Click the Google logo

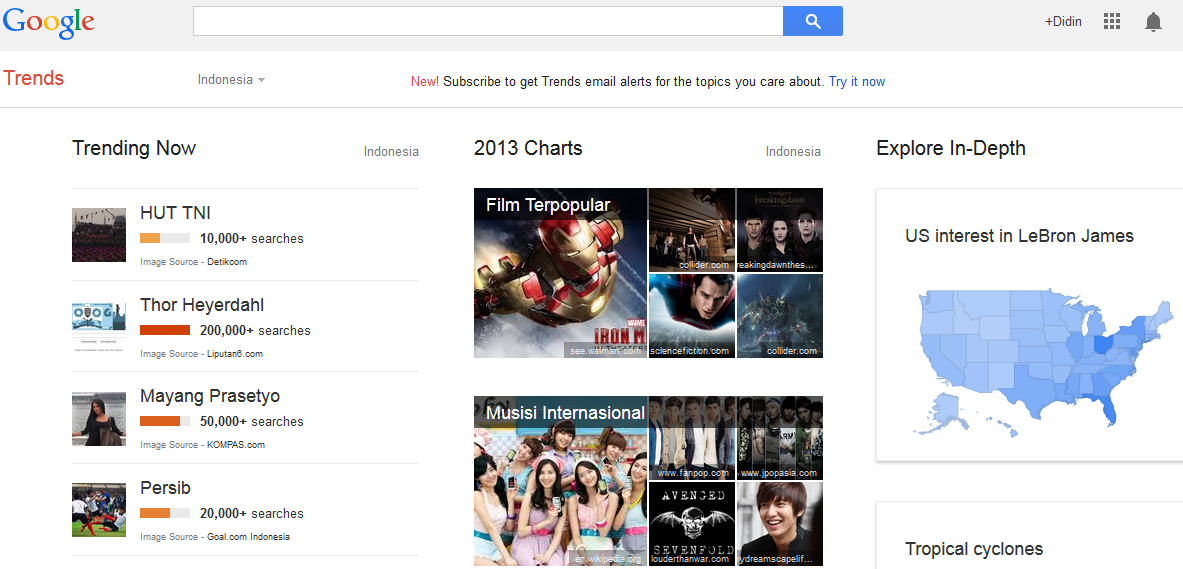(48, 23)
